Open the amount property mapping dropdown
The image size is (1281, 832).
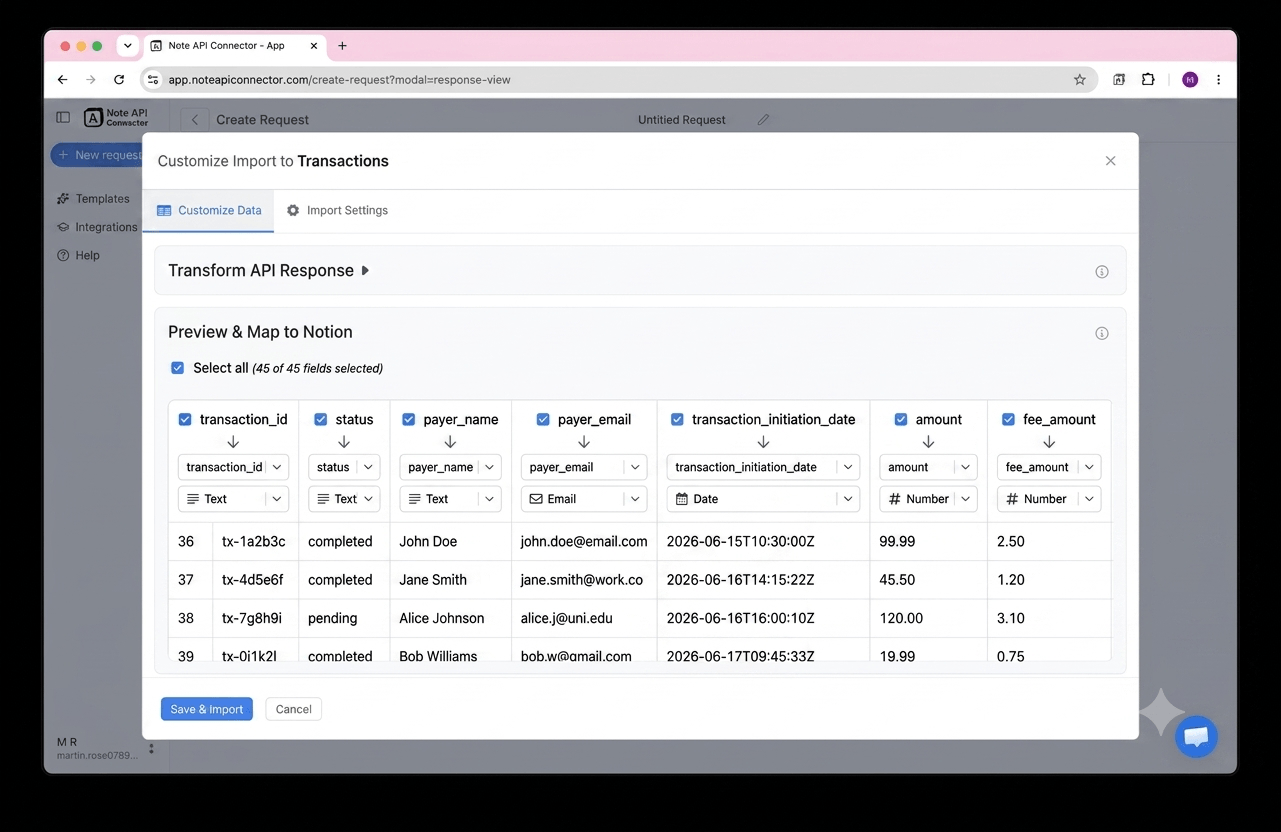(x=928, y=467)
